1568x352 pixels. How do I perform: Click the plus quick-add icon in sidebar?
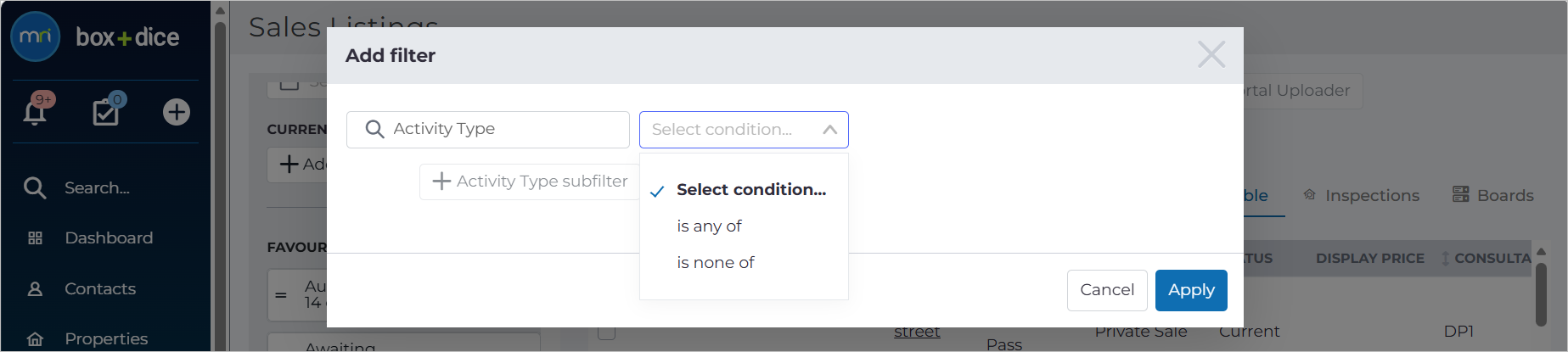point(177,112)
